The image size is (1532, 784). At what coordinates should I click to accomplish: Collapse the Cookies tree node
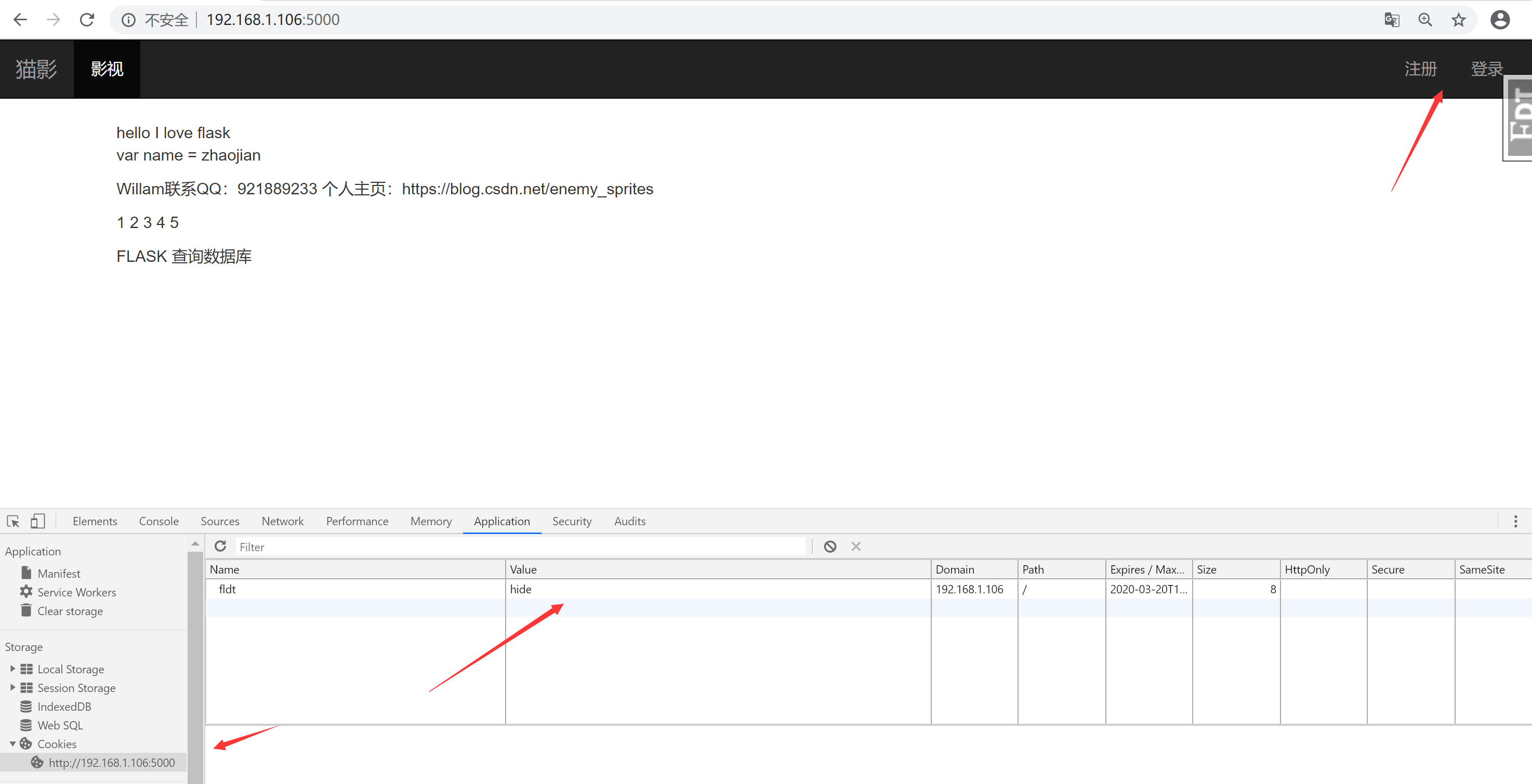(x=12, y=743)
